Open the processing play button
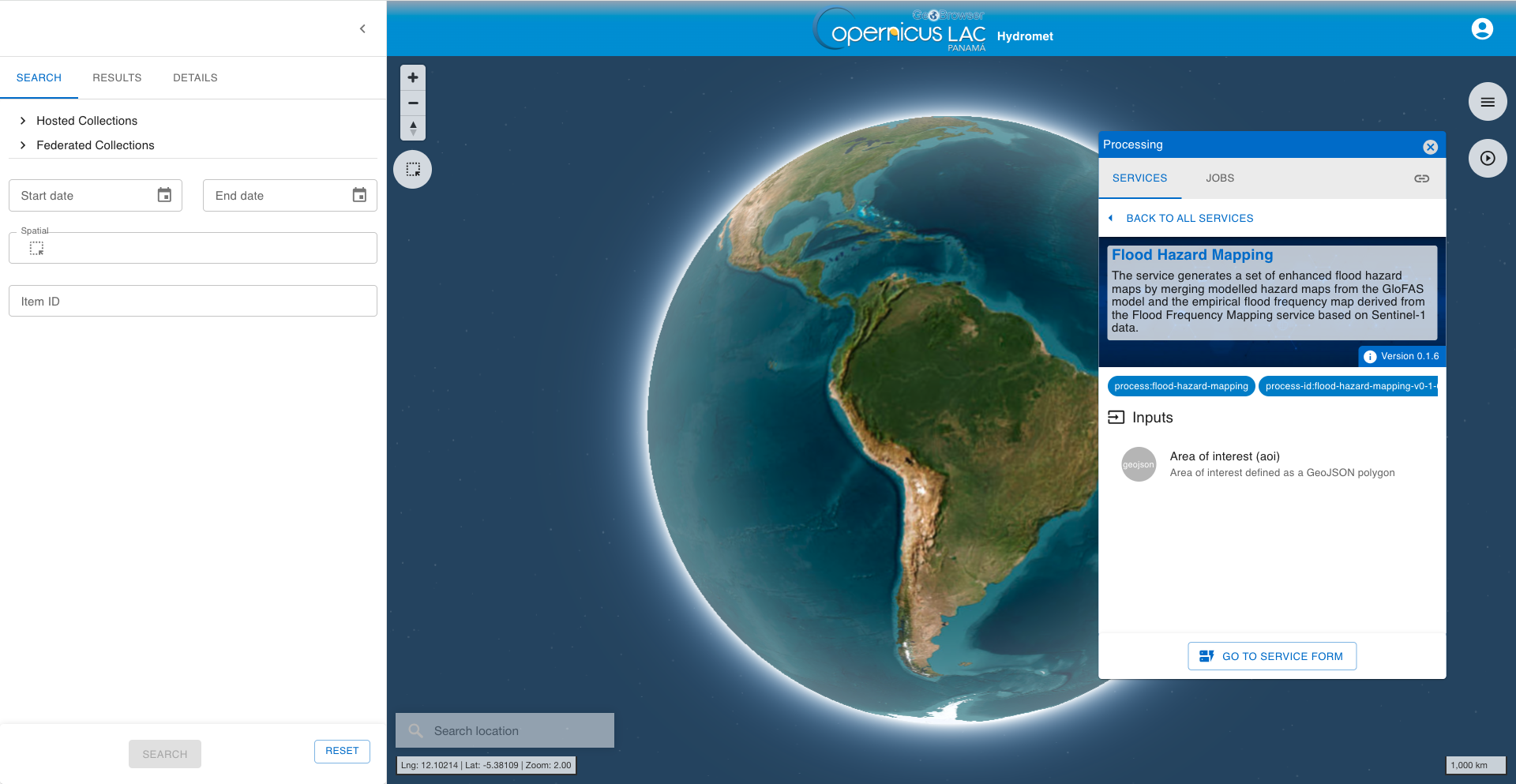The height and width of the screenshot is (784, 1516). pos(1488,158)
